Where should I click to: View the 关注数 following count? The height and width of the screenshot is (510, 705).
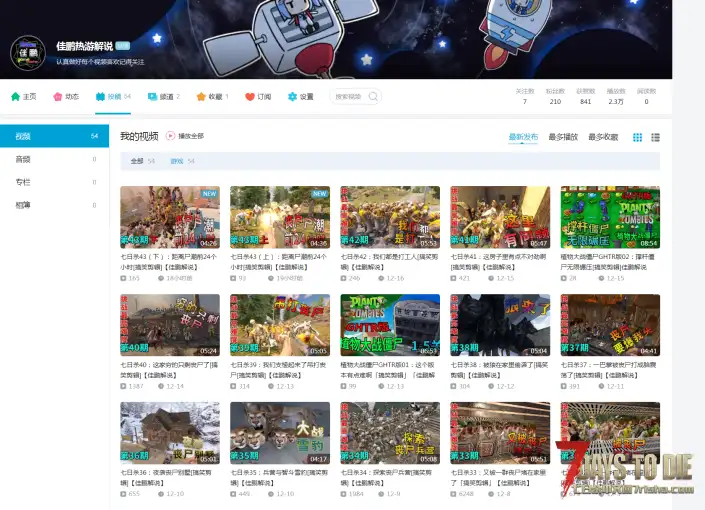(525, 96)
